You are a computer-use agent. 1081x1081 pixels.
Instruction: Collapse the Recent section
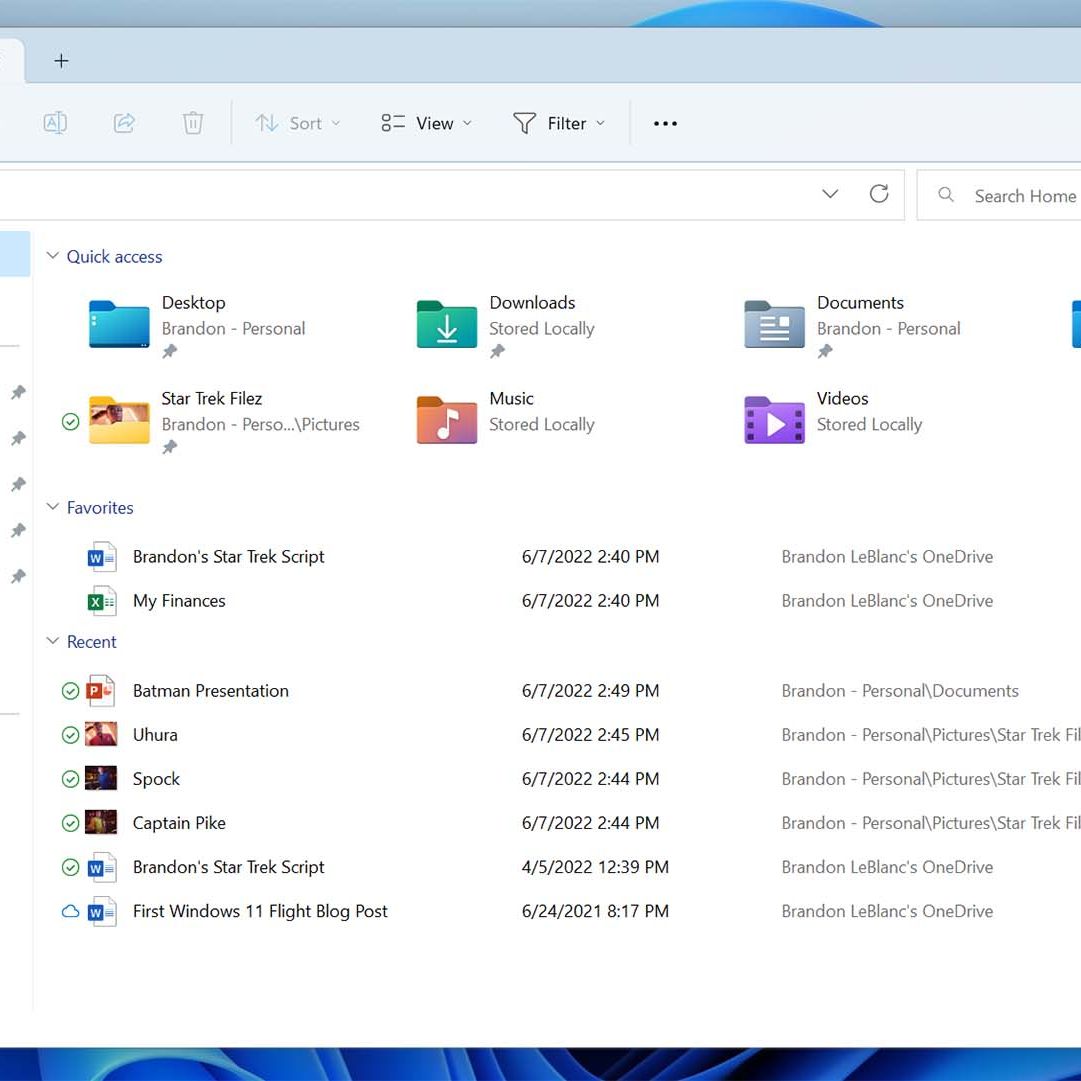click(x=53, y=641)
